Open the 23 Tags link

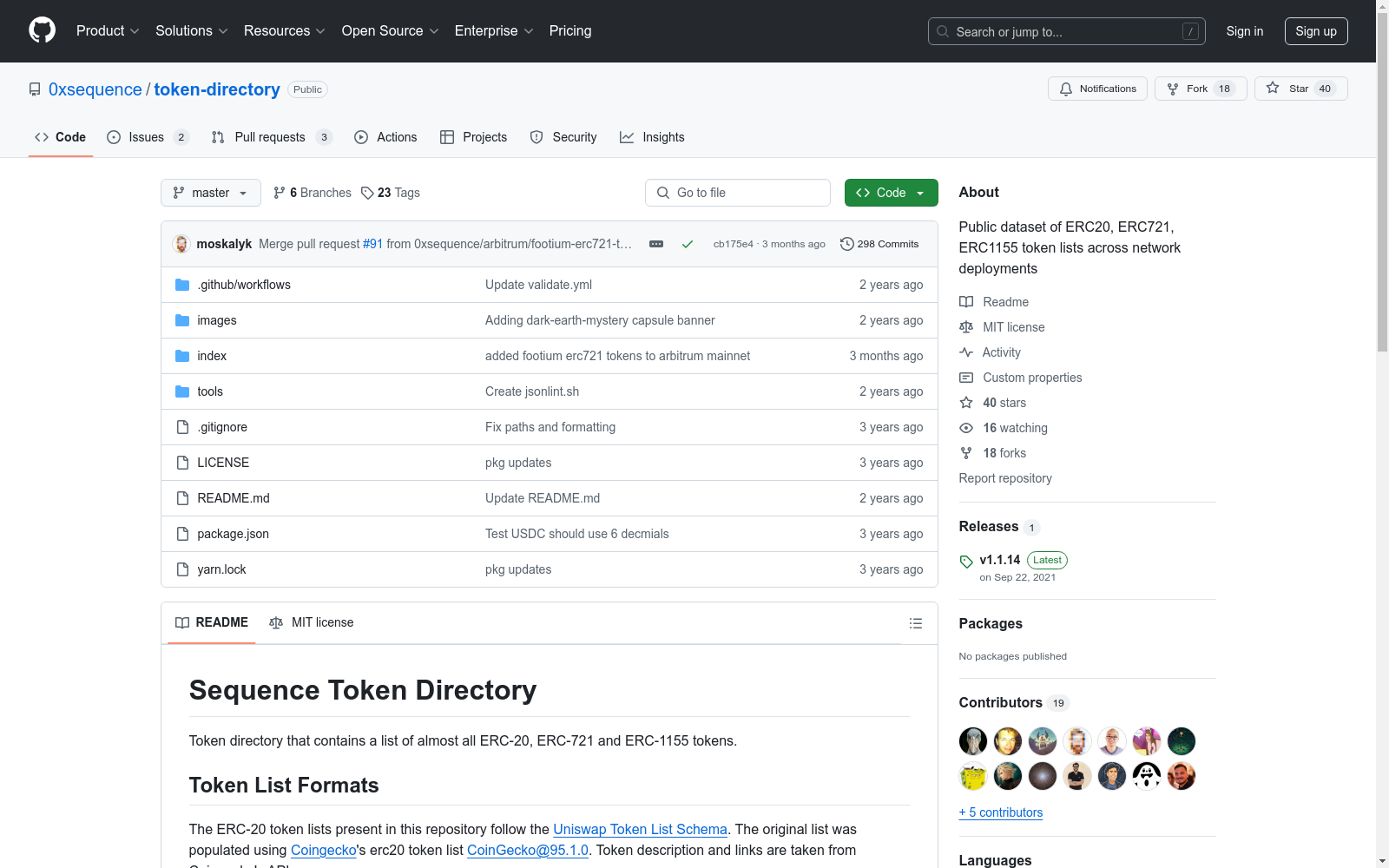(x=391, y=193)
